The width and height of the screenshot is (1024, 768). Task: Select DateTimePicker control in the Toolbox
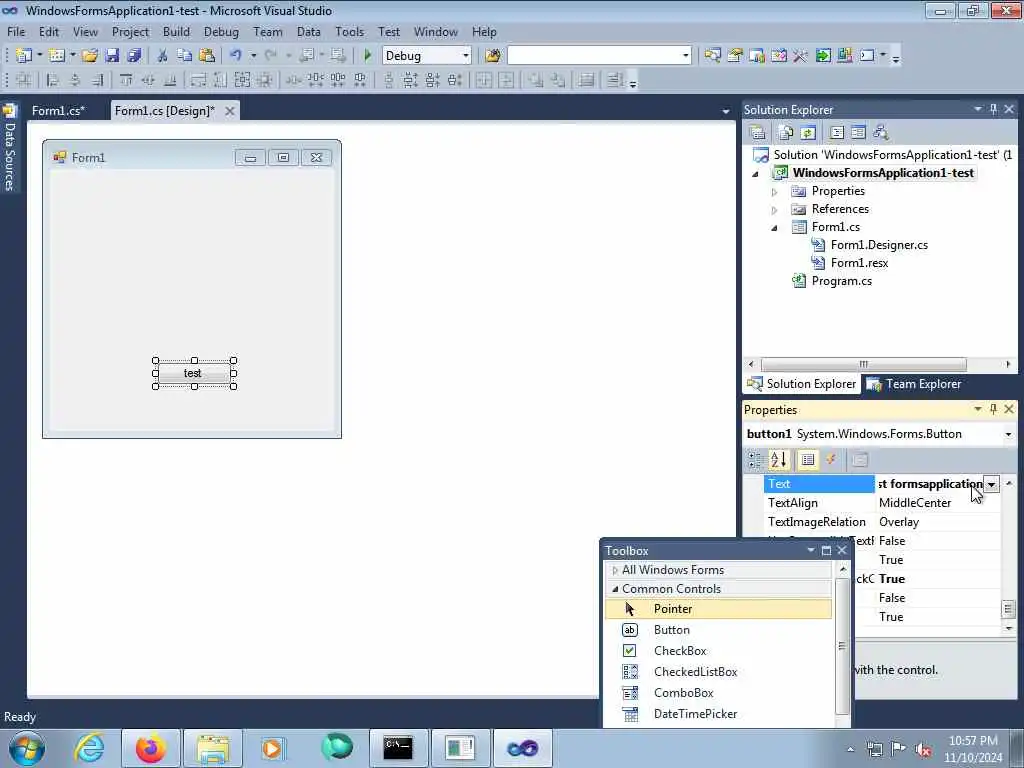(x=718, y=714)
